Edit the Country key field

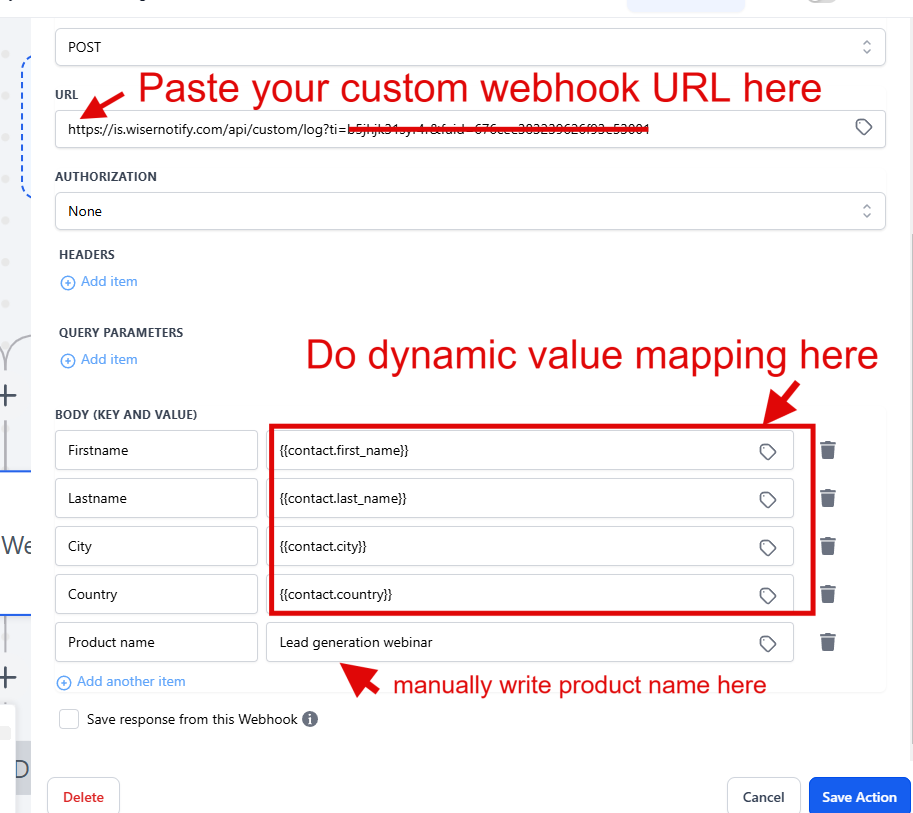click(x=156, y=594)
